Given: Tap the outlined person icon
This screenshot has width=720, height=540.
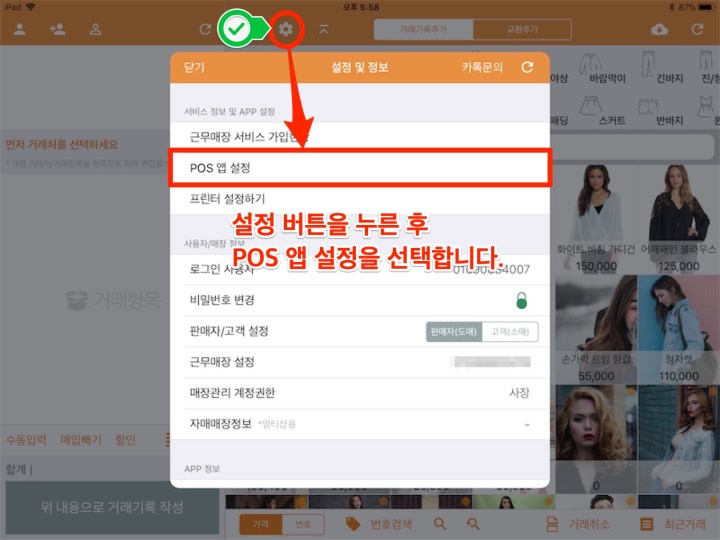Looking at the screenshot, I should tap(96, 30).
